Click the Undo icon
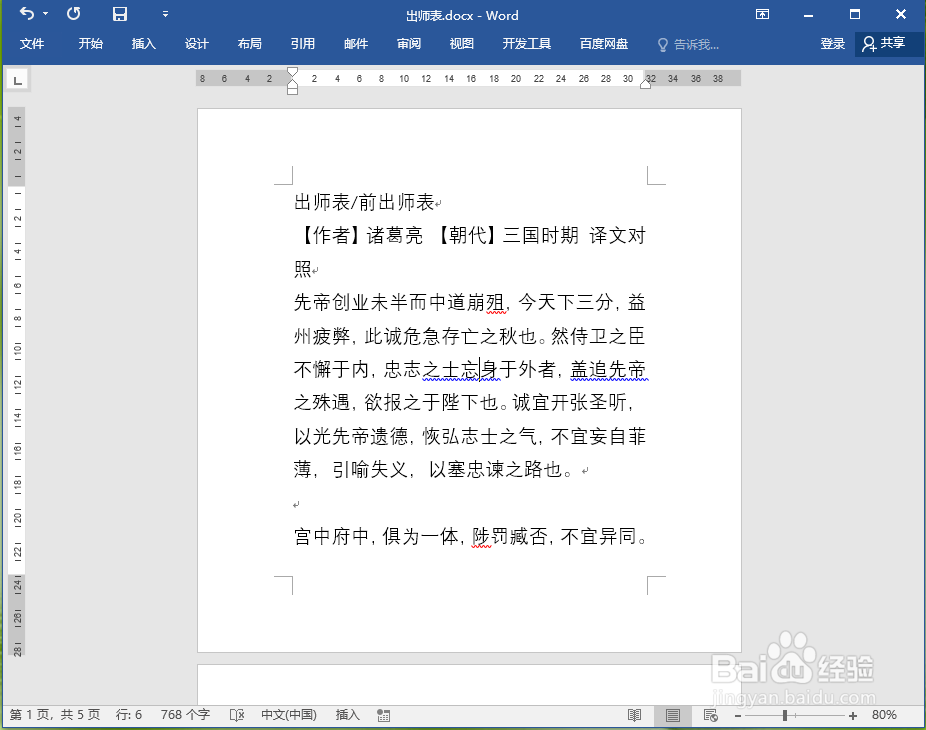This screenshot has width=926, height=730. point(25,15)
